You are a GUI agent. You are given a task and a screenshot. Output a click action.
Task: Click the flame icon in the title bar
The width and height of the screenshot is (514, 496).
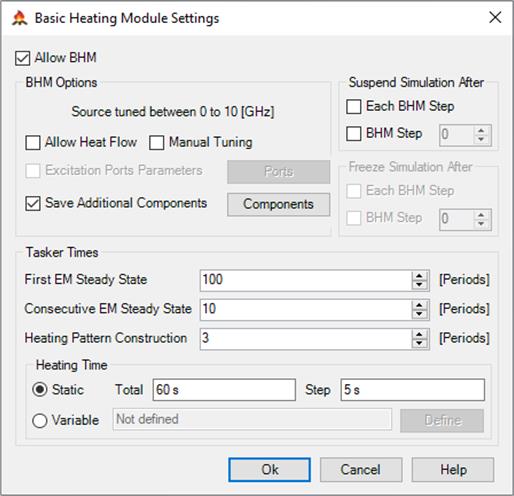(x=19, y=18)
